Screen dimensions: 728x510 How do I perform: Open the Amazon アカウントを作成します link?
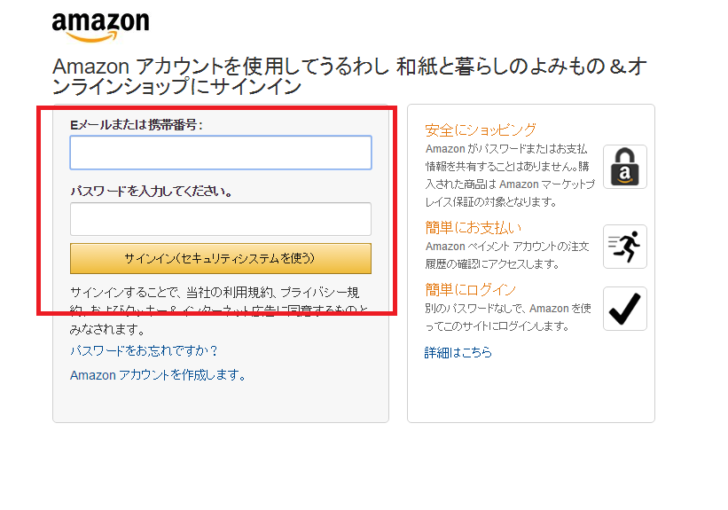tap(158, 375)
